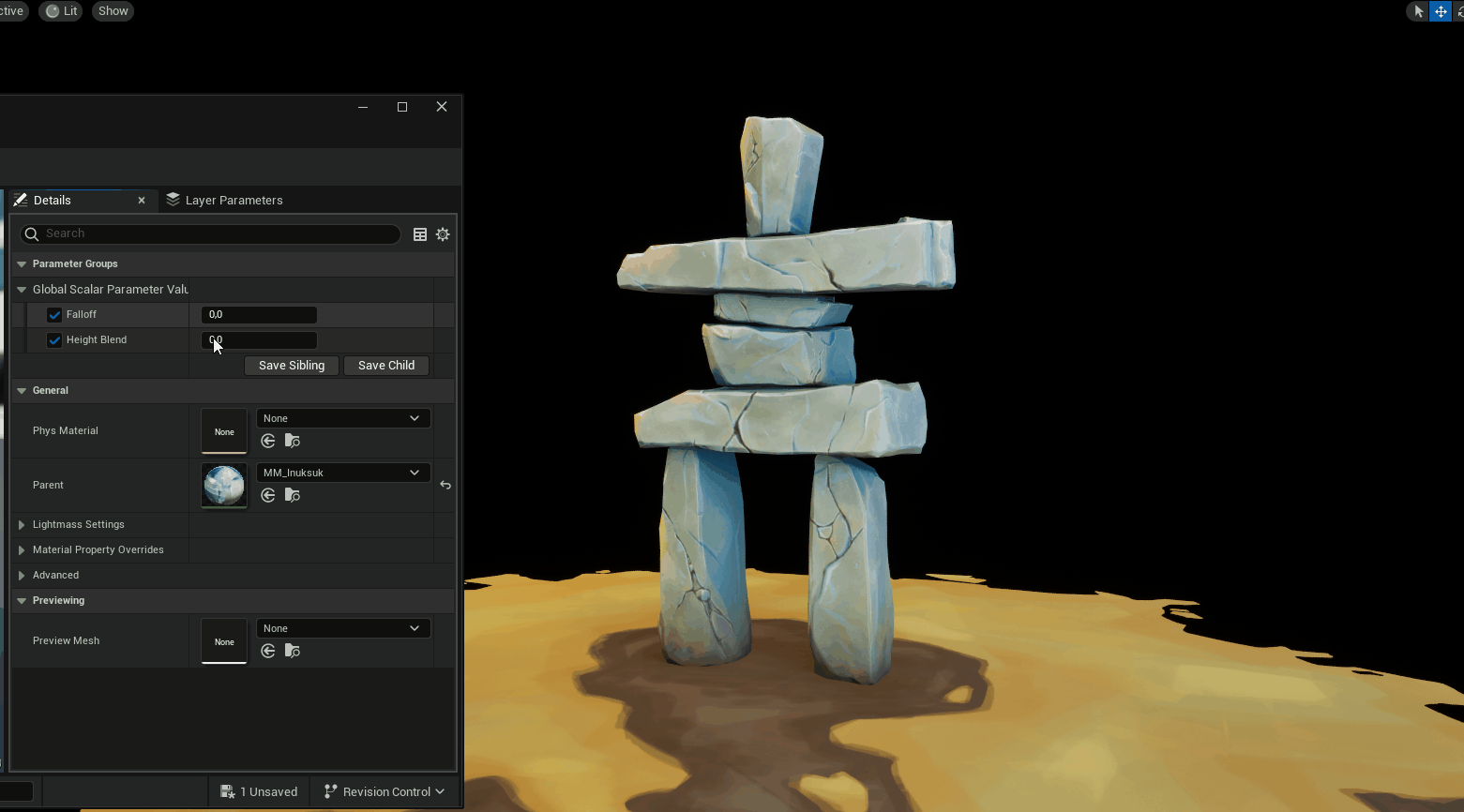
Task: Open the Phys Material dropdown
Action: (x=342, y=417)
